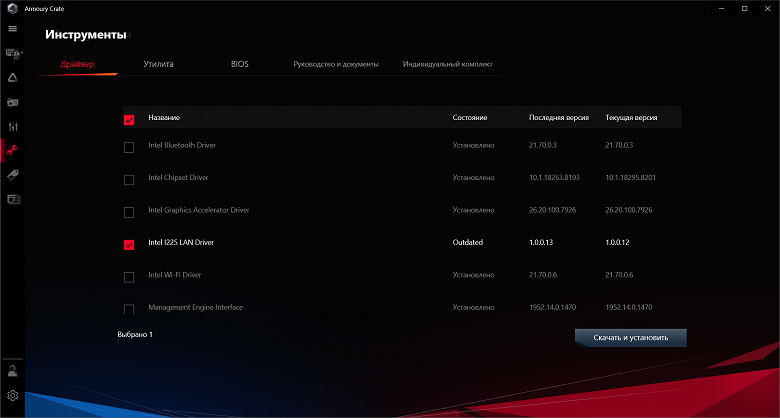Viewport: 780px width, 418px height.
Task: Check the Intel Bluetooth Driver checkbox
Action: coord(129,147)
